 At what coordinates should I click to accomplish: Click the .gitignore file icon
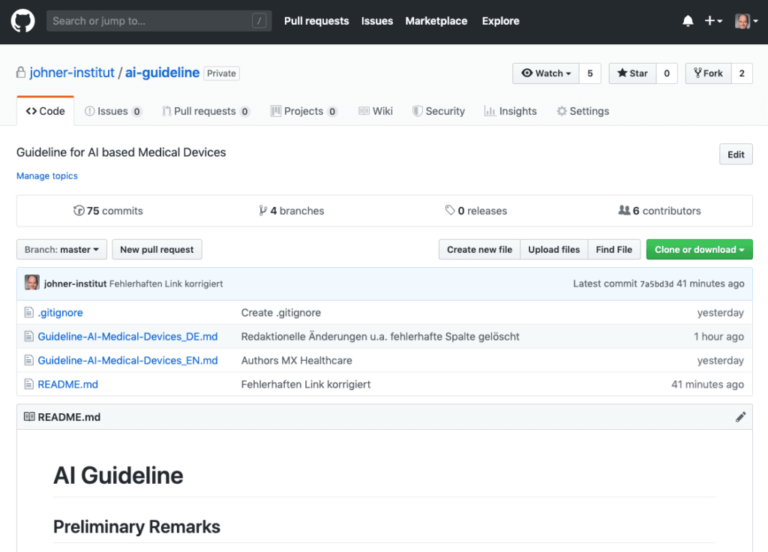tap(29, 313)
